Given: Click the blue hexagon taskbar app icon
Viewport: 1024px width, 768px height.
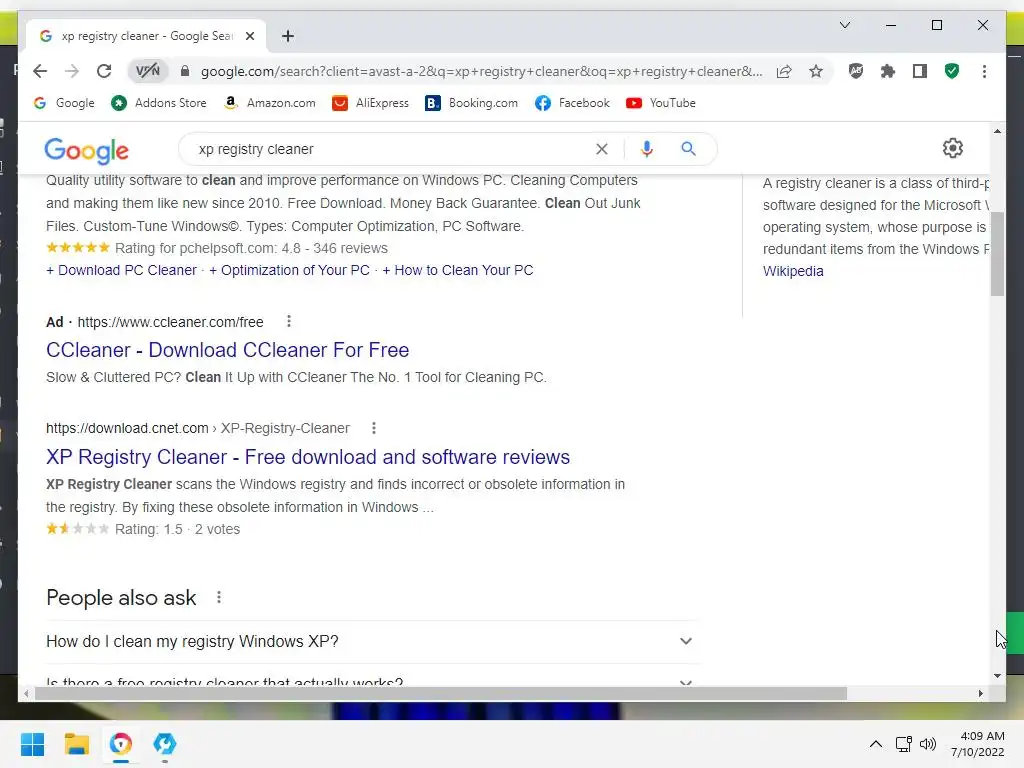Looking at the screenshot, I should pyautogui.click(x=165, y=744).
